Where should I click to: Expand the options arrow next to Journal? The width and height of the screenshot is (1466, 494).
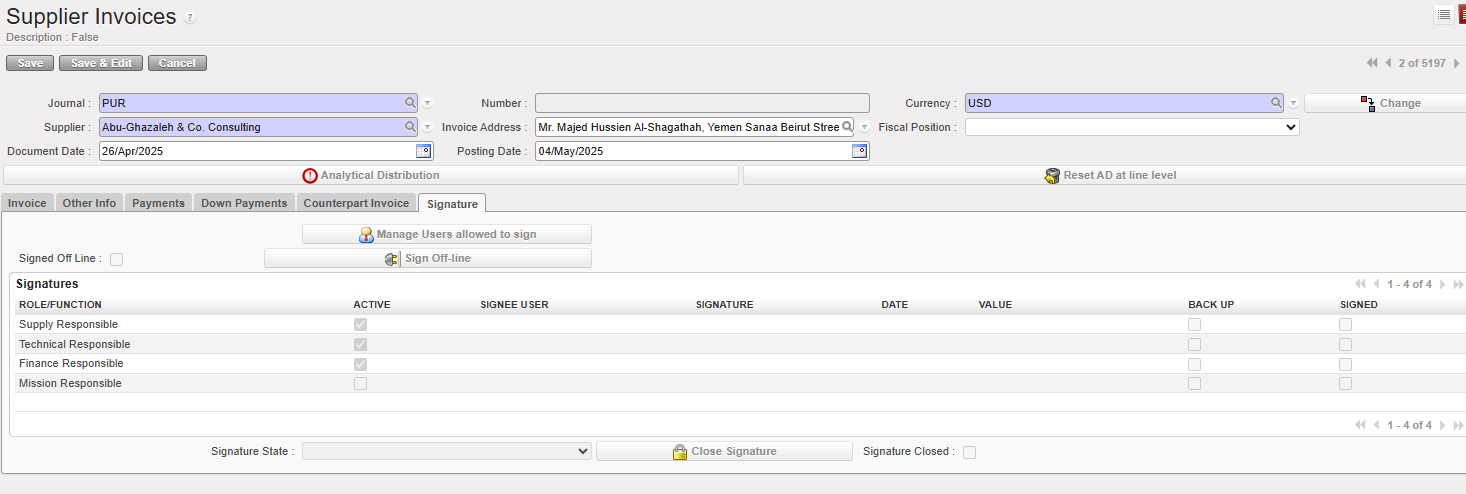click(x=427, y=103)
